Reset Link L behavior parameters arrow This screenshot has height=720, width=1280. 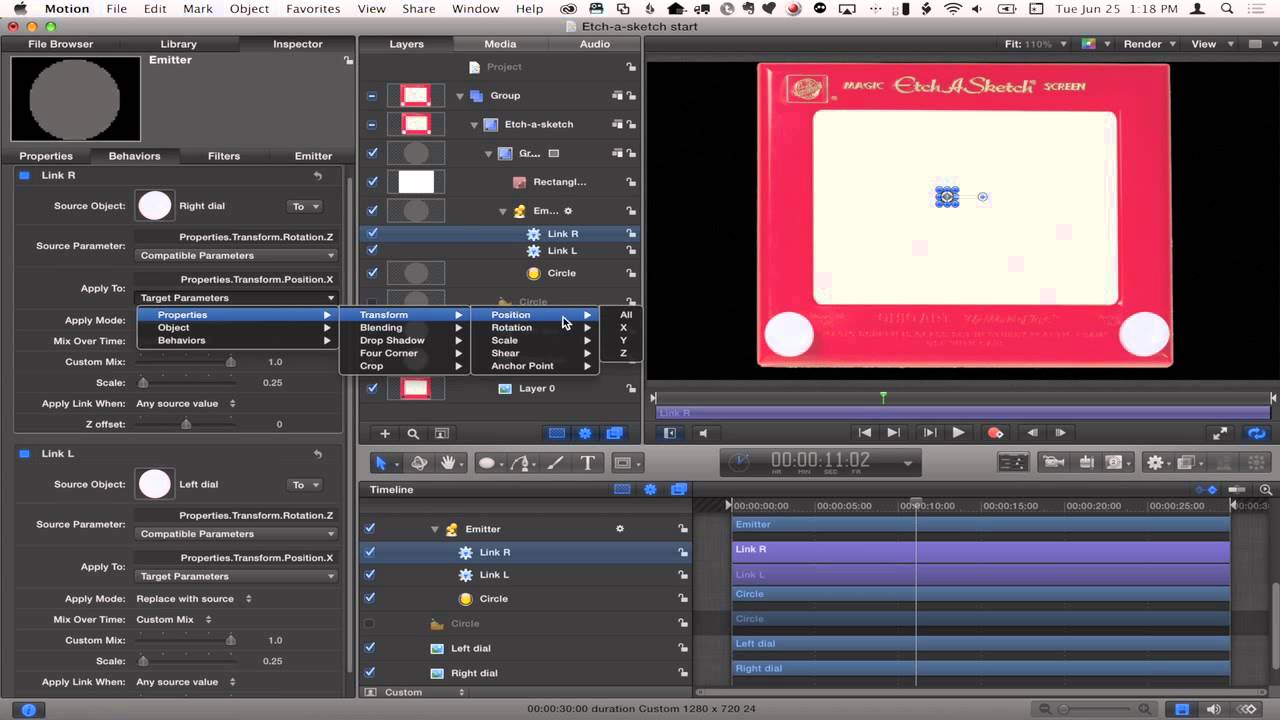[x=318, y=453]
